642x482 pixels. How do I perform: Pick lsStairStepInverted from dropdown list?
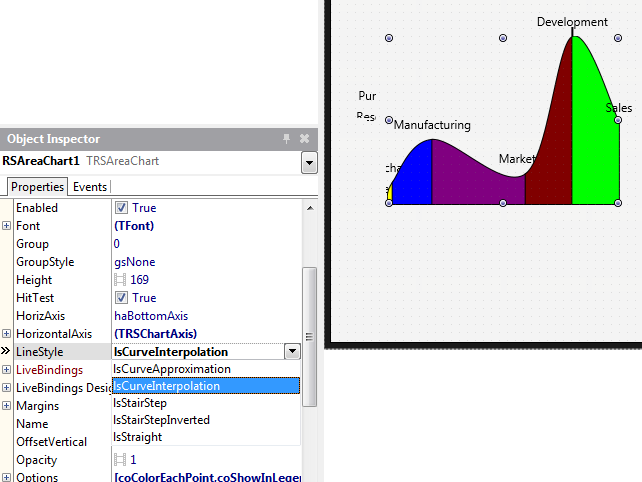coord(161,420)
